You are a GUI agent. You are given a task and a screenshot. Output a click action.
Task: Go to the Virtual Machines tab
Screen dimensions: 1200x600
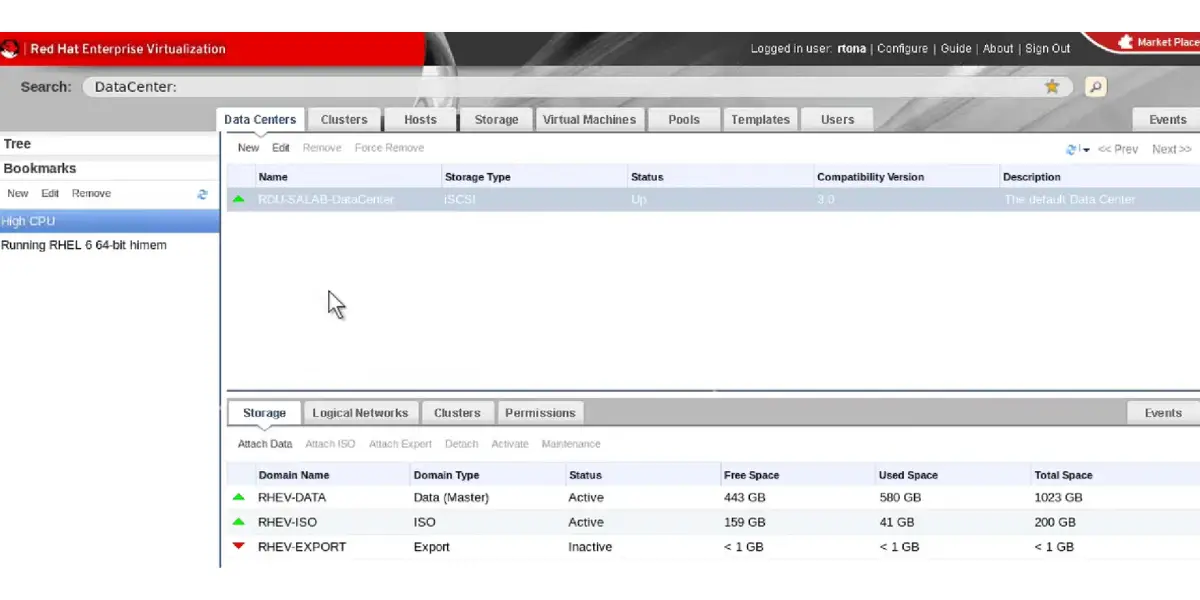click(x=589, y=120)
